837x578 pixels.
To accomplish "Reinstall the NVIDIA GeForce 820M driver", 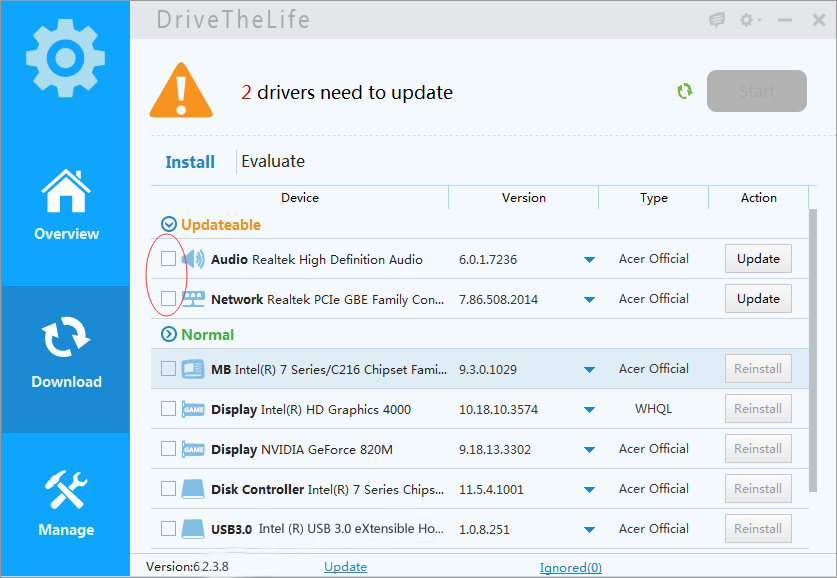I will coord(758,449).
